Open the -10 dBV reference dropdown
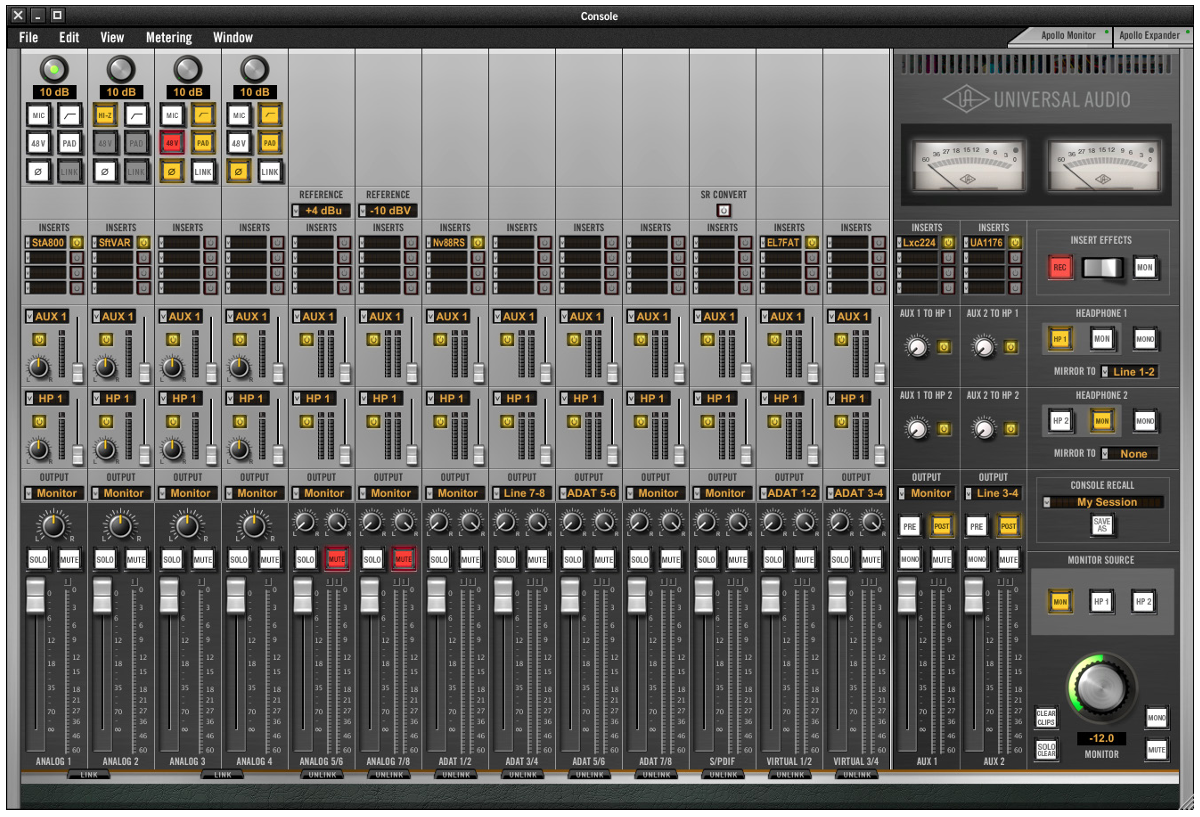1200x817 pixels. 388,211
